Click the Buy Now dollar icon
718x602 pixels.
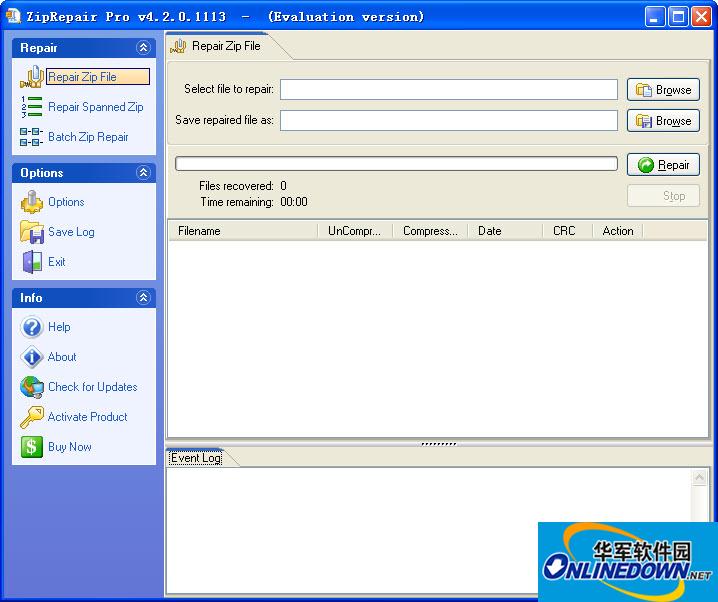point(32,447)
